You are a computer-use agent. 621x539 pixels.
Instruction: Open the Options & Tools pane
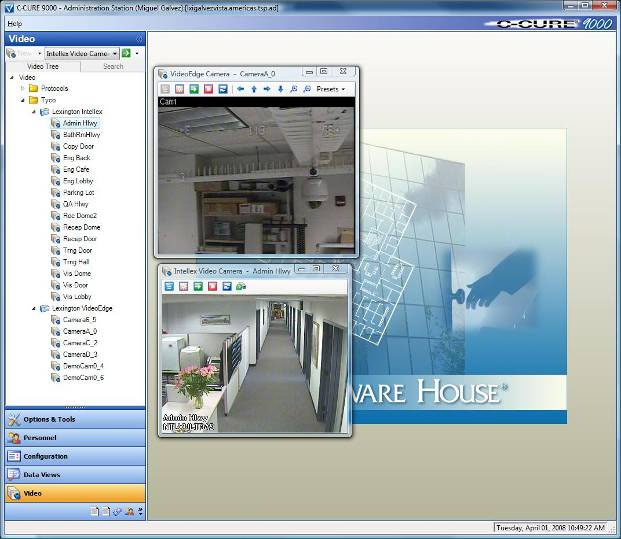click(75, 419)
